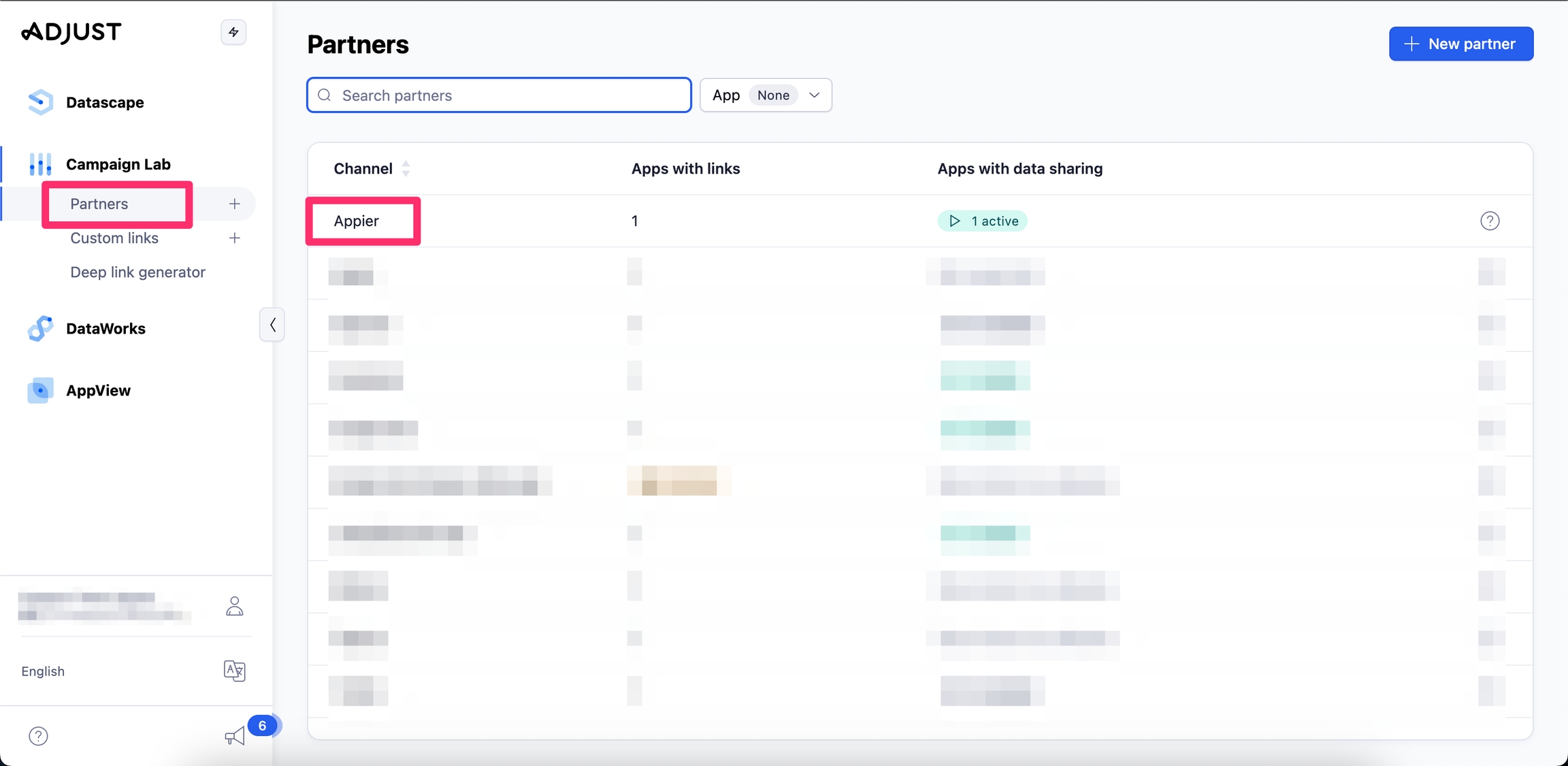Open the language translation icon
Viewport: 1568px width, 766px height.
pyautogui.click(x=234, y=671)
